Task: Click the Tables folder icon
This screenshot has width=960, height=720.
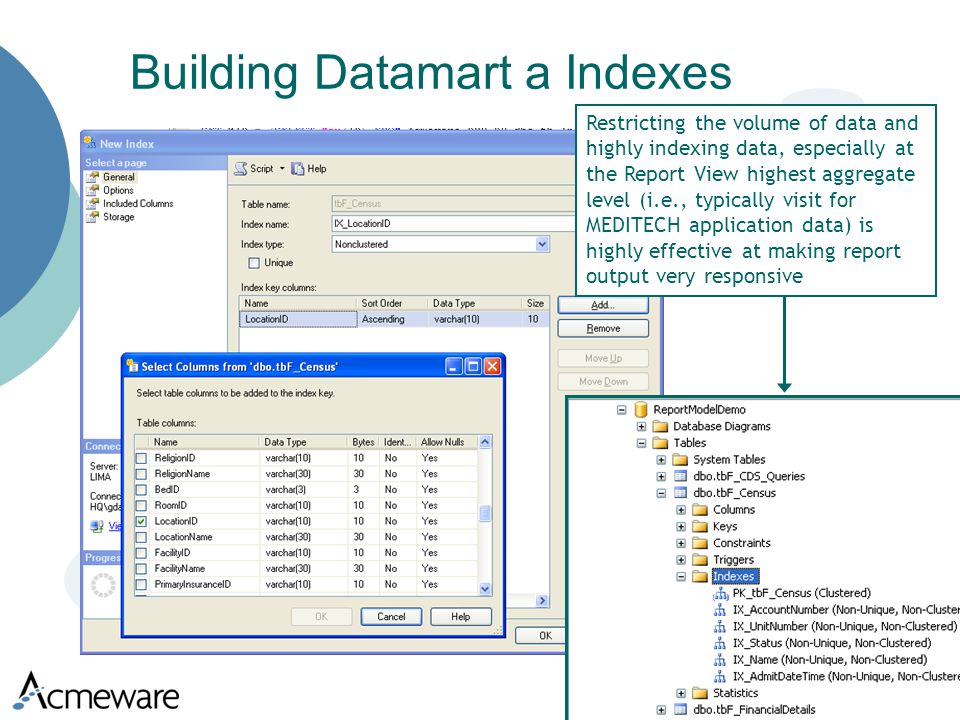Action: 660,443
